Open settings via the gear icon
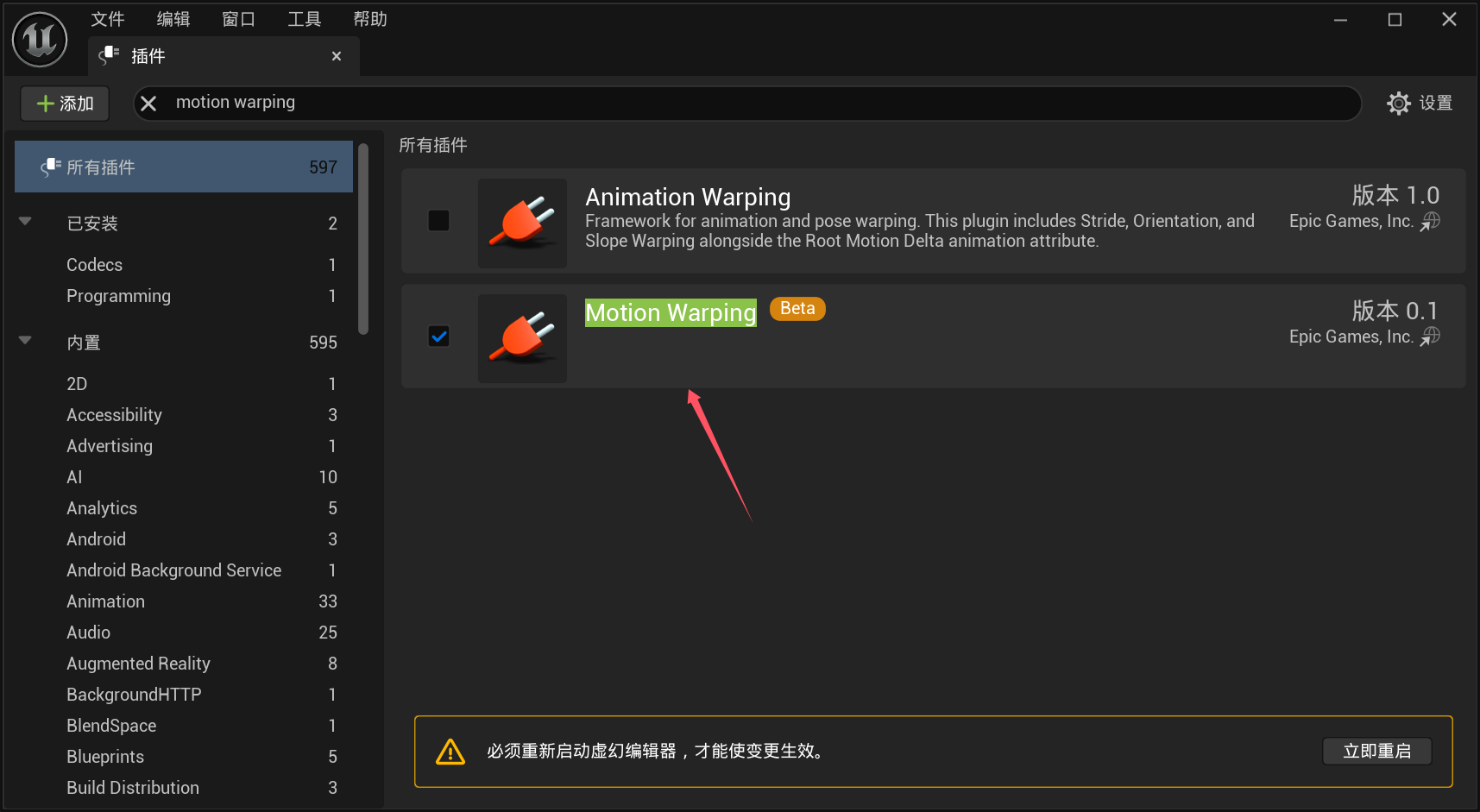The width and height of the screenshot is (1480, 812). tap(1398, 104)
